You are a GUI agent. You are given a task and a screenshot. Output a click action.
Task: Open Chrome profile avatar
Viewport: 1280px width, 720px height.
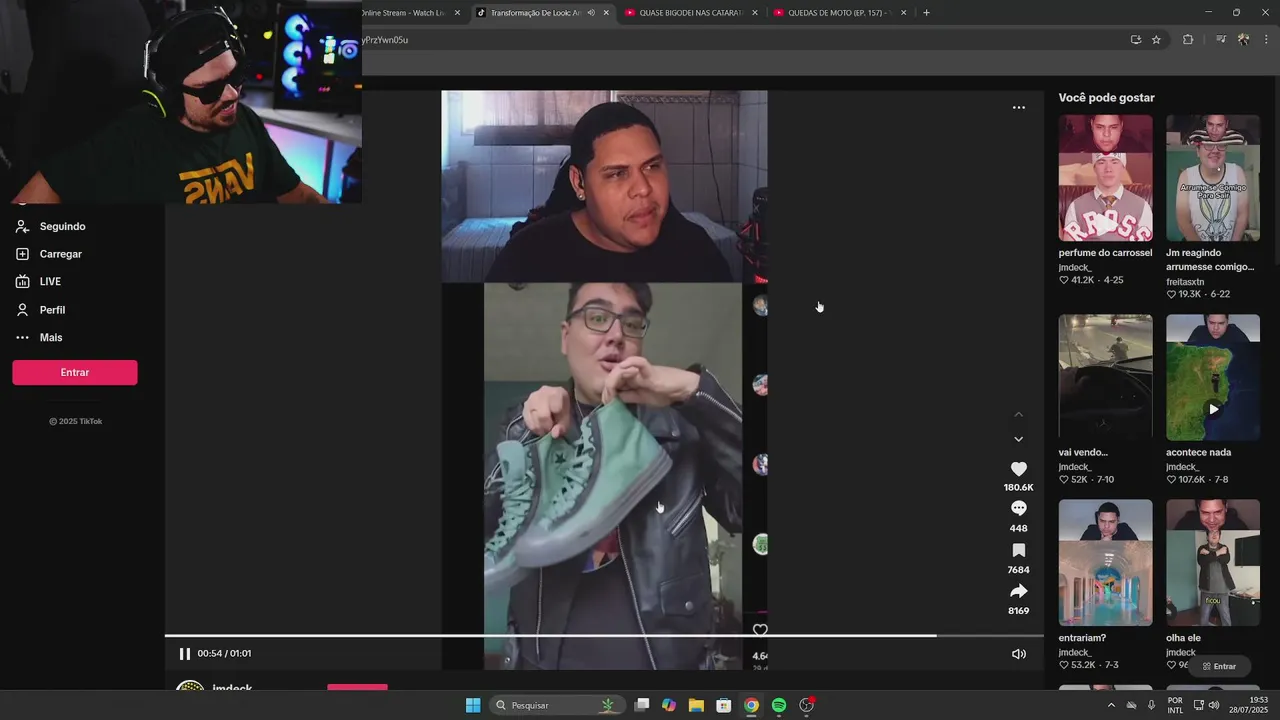pos(1243,40)
